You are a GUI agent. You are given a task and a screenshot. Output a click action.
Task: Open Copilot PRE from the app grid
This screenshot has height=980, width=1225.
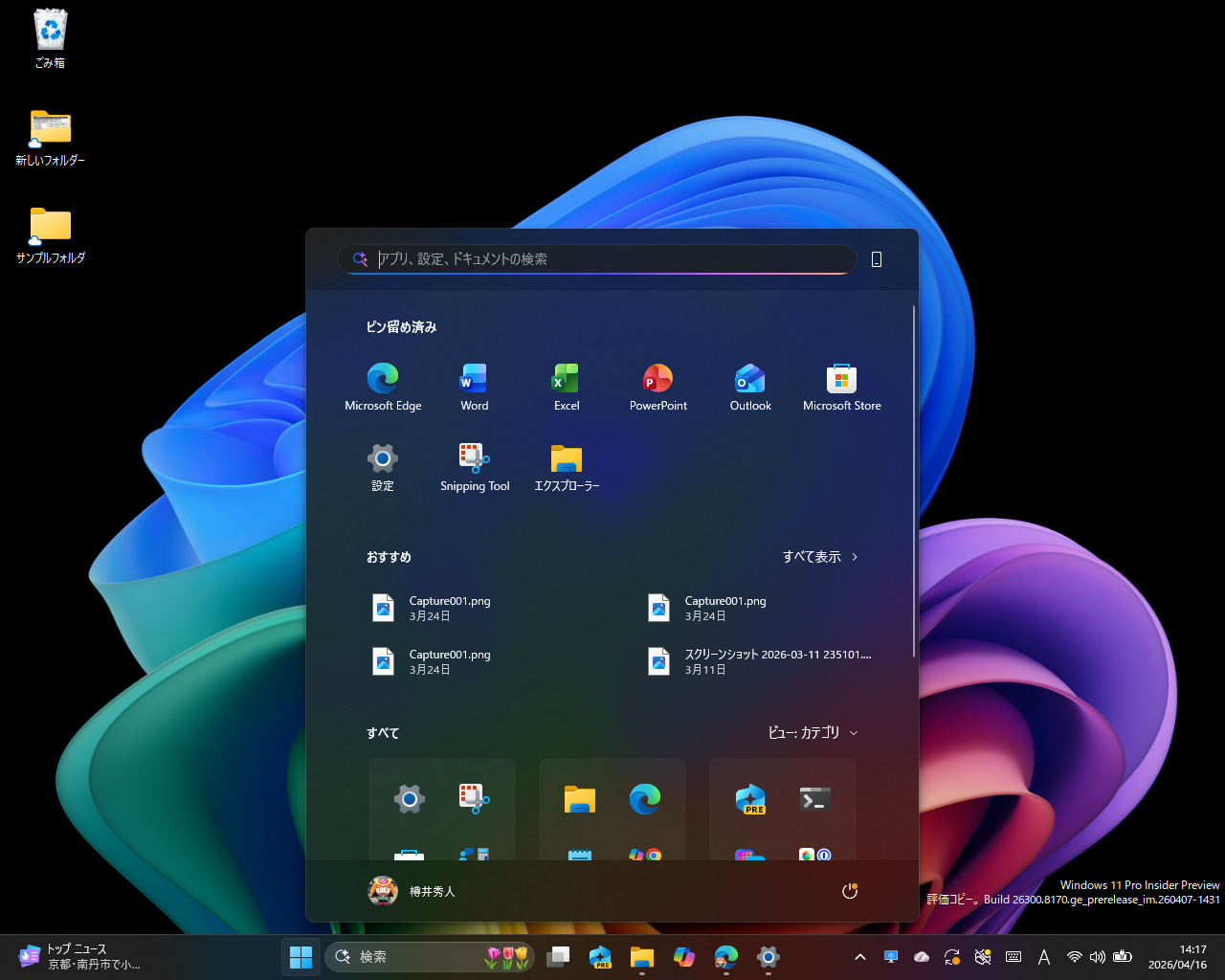[750, 799]
